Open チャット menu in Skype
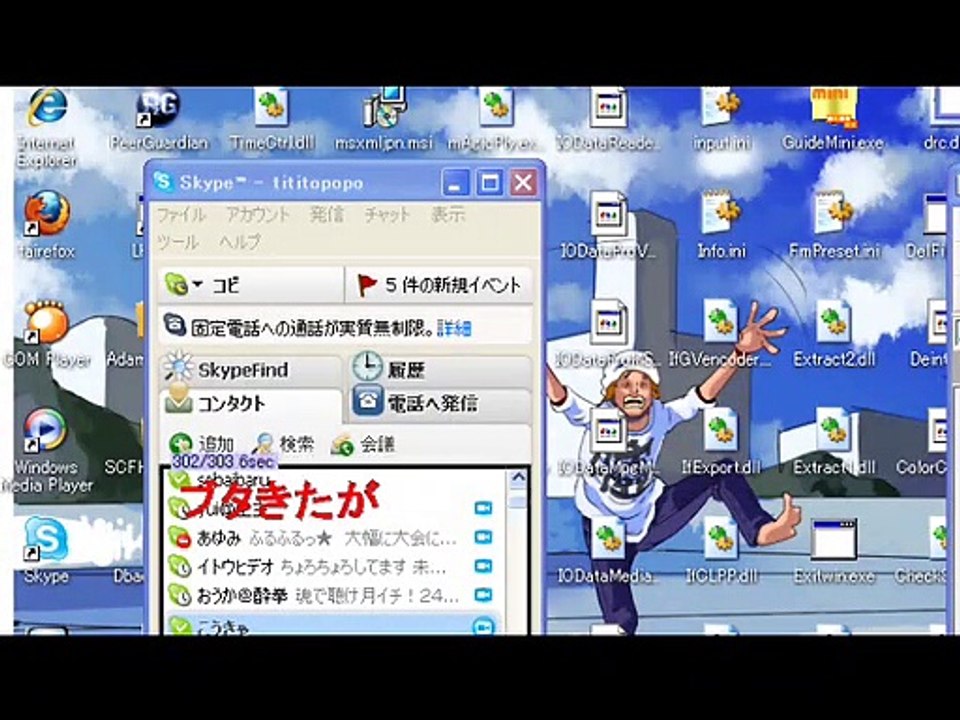Viewport: 960px width, 720px height. pyautogui.click(x=386, y=214)
